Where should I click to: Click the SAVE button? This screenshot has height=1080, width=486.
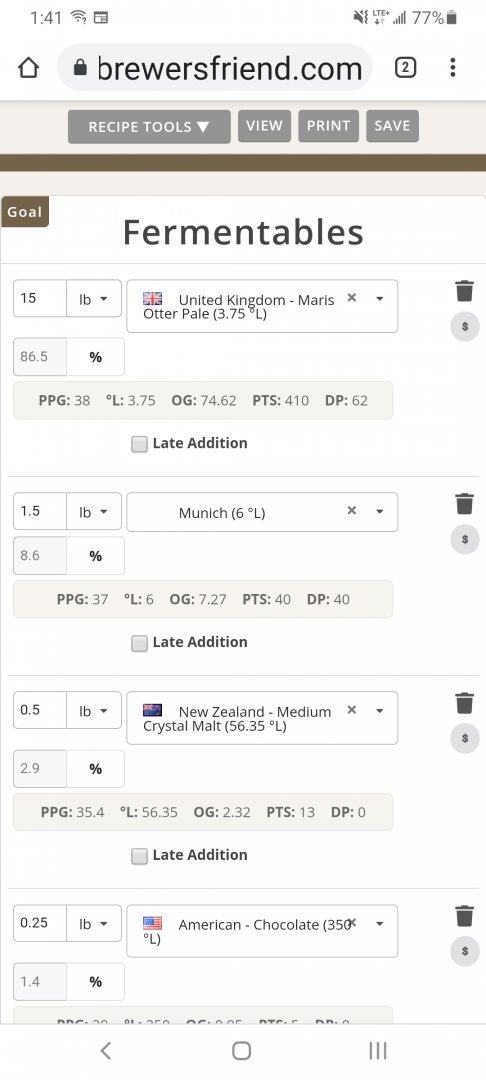click(392, 126)
